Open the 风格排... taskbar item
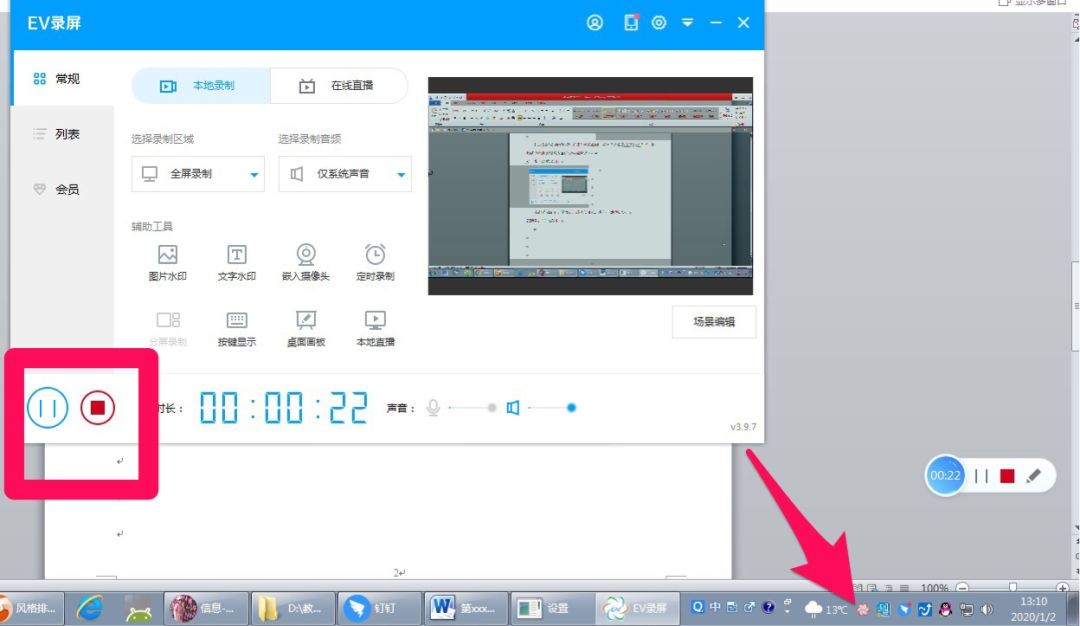Image resolution: width=1080 pixels, height=626 pixels. coord(30,608)
